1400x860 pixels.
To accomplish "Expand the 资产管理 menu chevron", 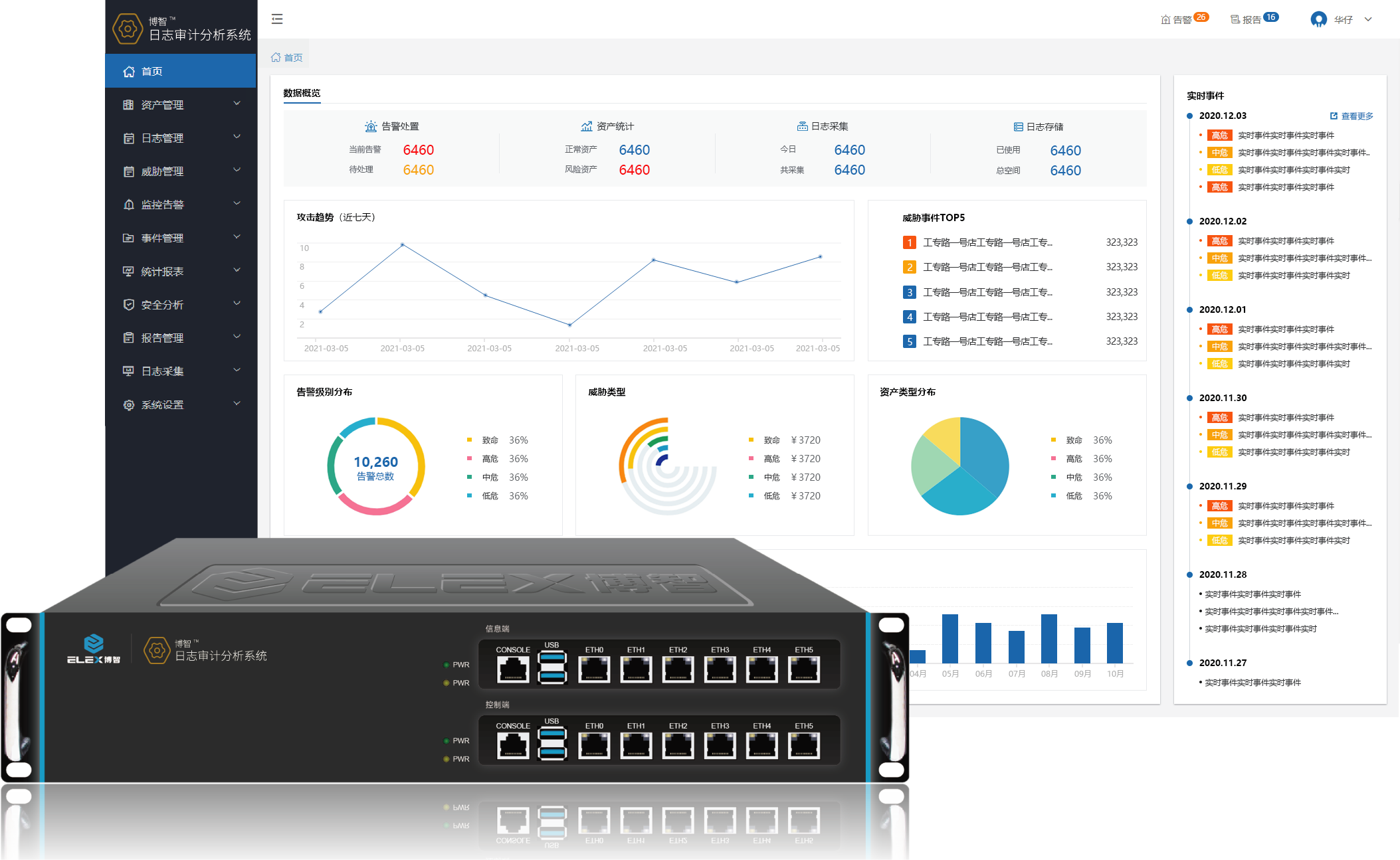I will 237,104.
